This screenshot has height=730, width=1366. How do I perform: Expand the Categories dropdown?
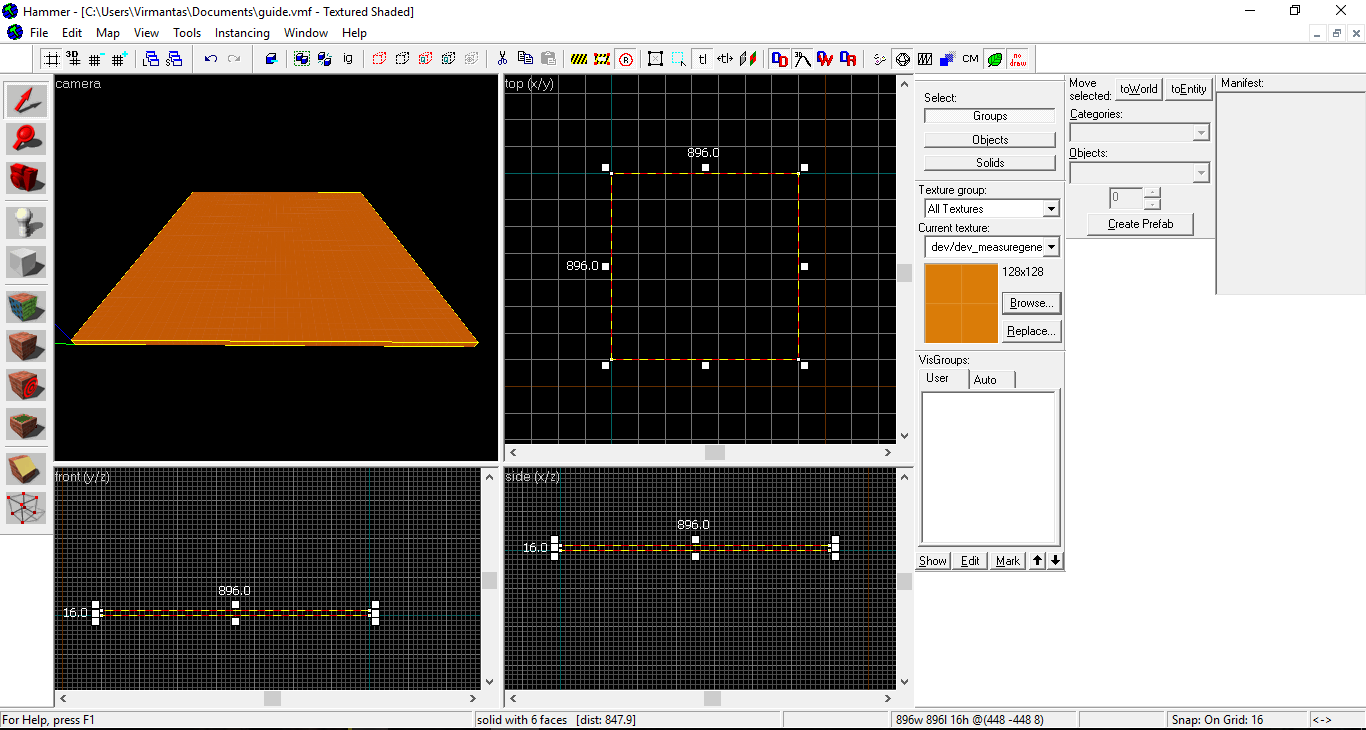(1202, 133)
